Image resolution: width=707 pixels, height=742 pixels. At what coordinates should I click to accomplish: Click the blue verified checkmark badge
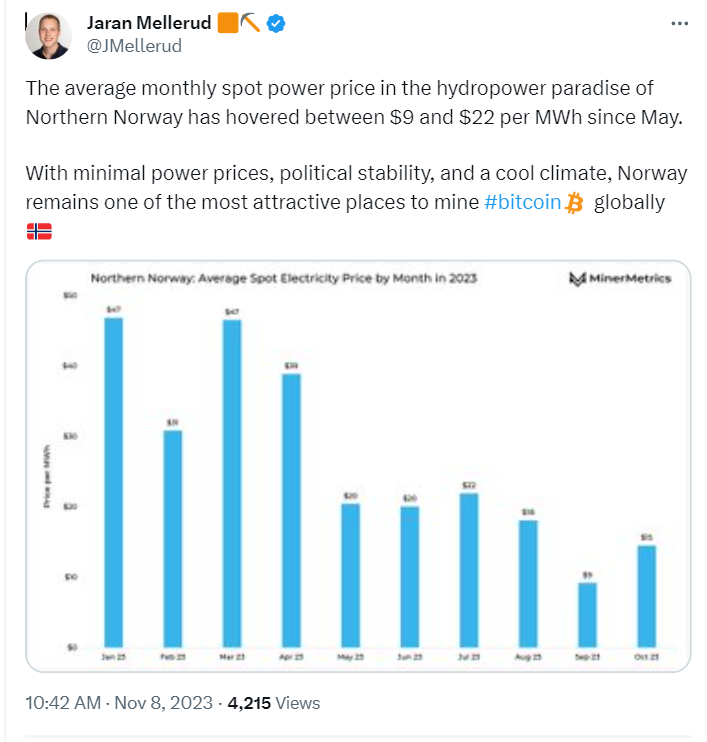[x=276, y=23]
